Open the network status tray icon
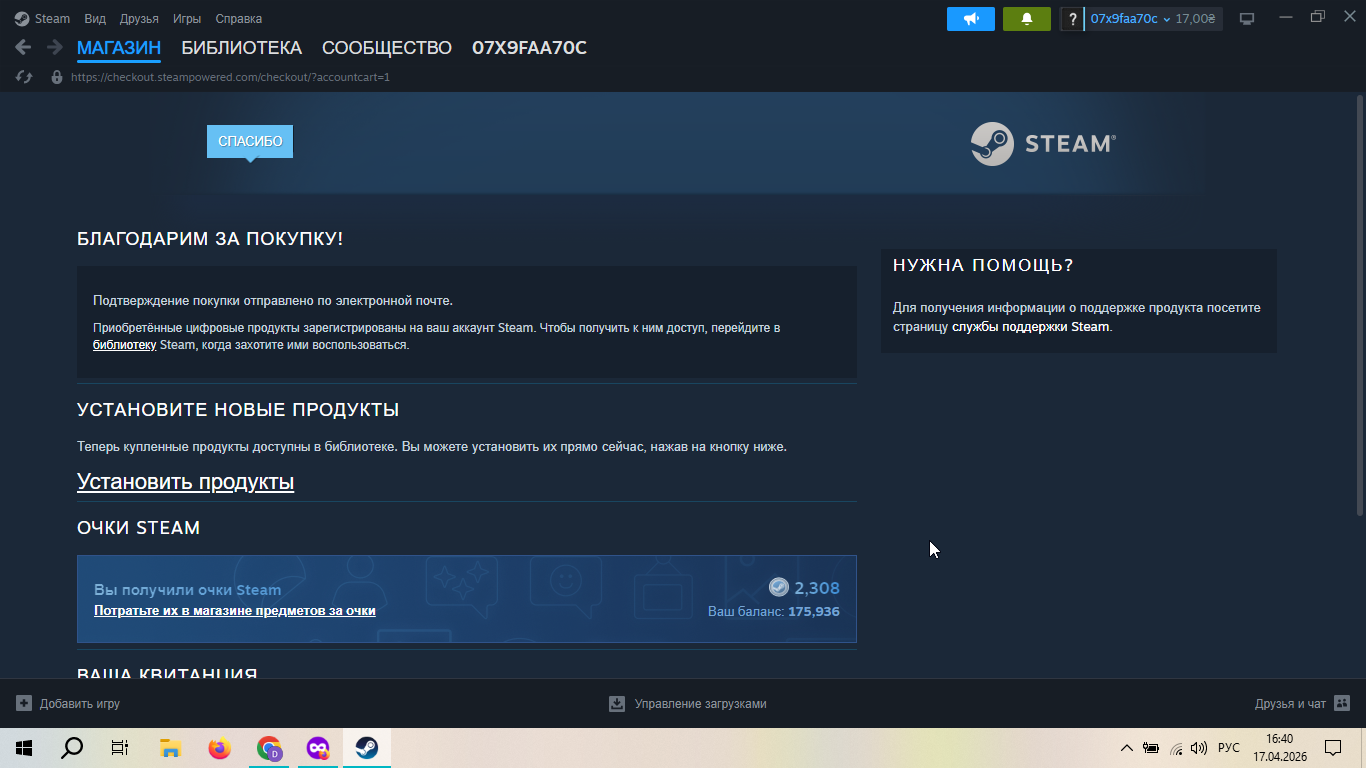 pos(1176,748)
